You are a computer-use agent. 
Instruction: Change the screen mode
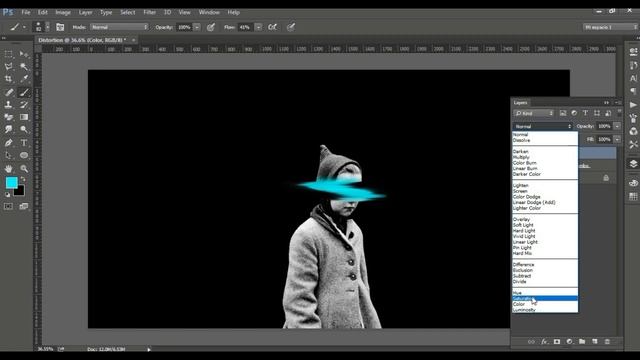(x=24, y=207)
